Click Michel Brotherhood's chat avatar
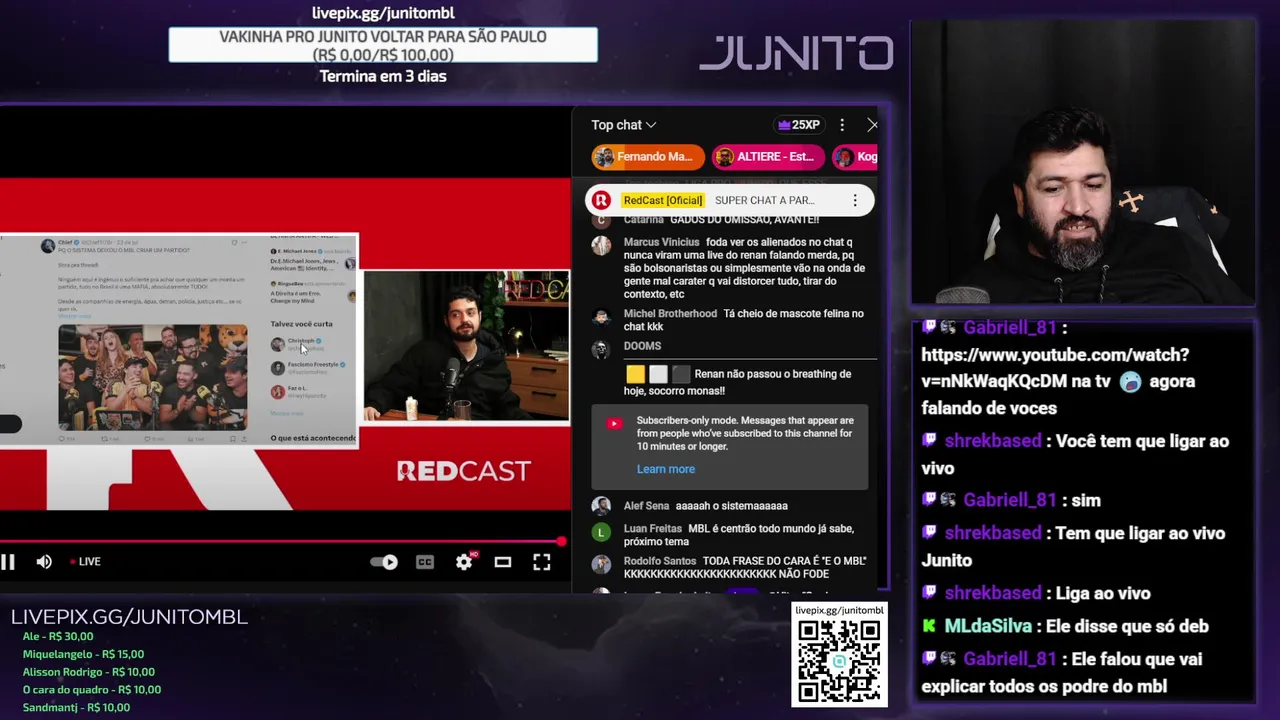The width and height of the screenshot is (1280, 720). coord(601,317)
